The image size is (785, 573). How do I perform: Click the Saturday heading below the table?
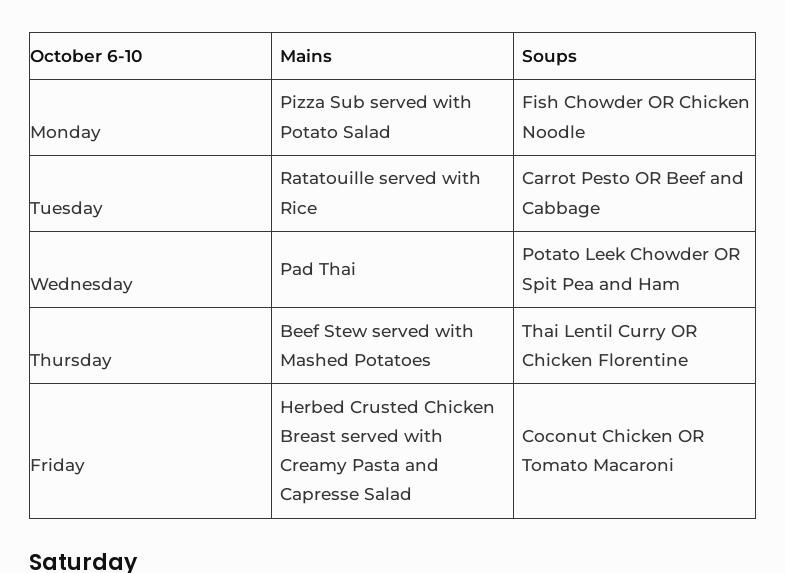(83, 562)
